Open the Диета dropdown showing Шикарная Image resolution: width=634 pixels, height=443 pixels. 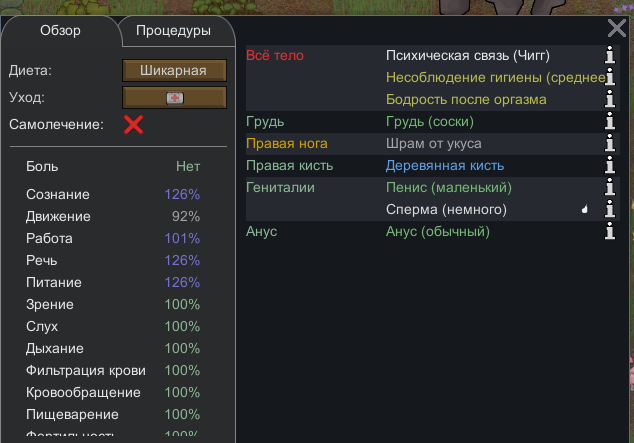(x=175, y=70)
